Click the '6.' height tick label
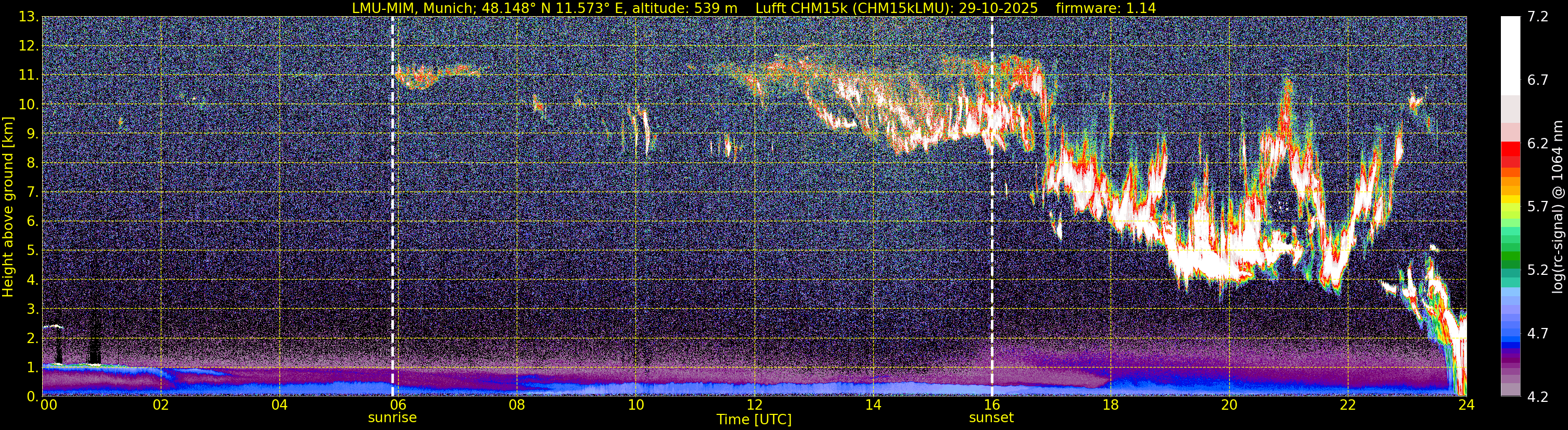 click(32, 222)
